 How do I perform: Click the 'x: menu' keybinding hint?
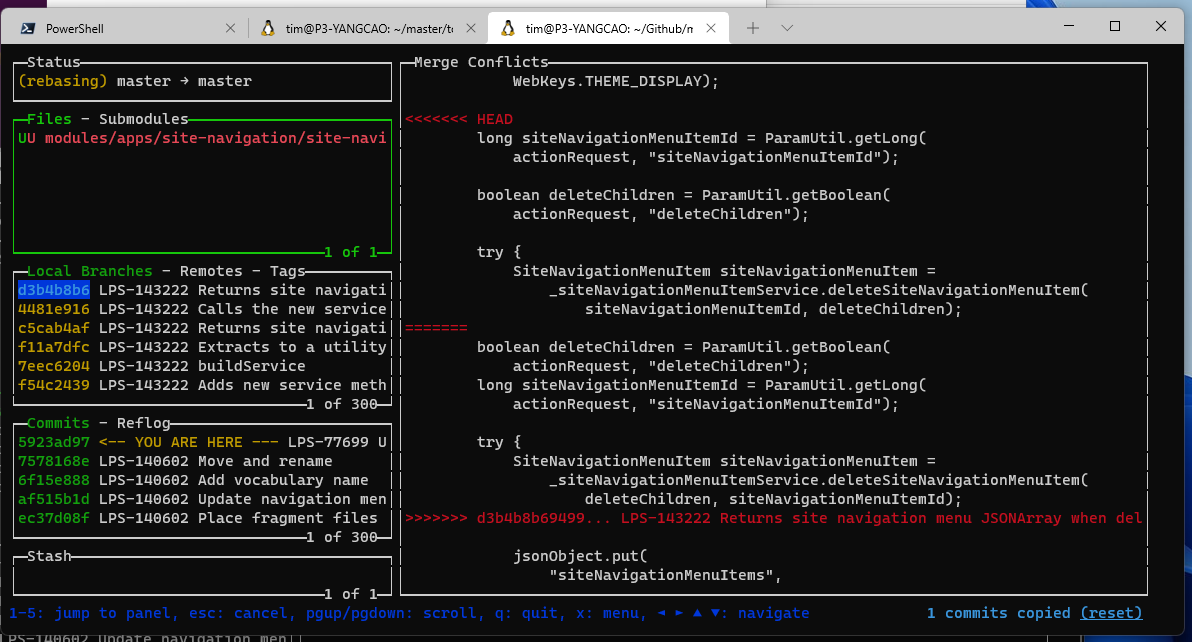click(x=611, y=613)
